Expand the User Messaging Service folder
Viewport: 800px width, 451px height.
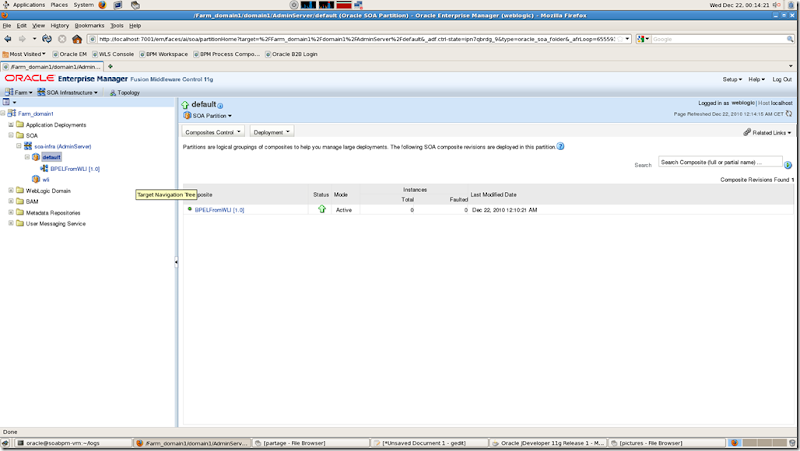[x=11, y=223]
